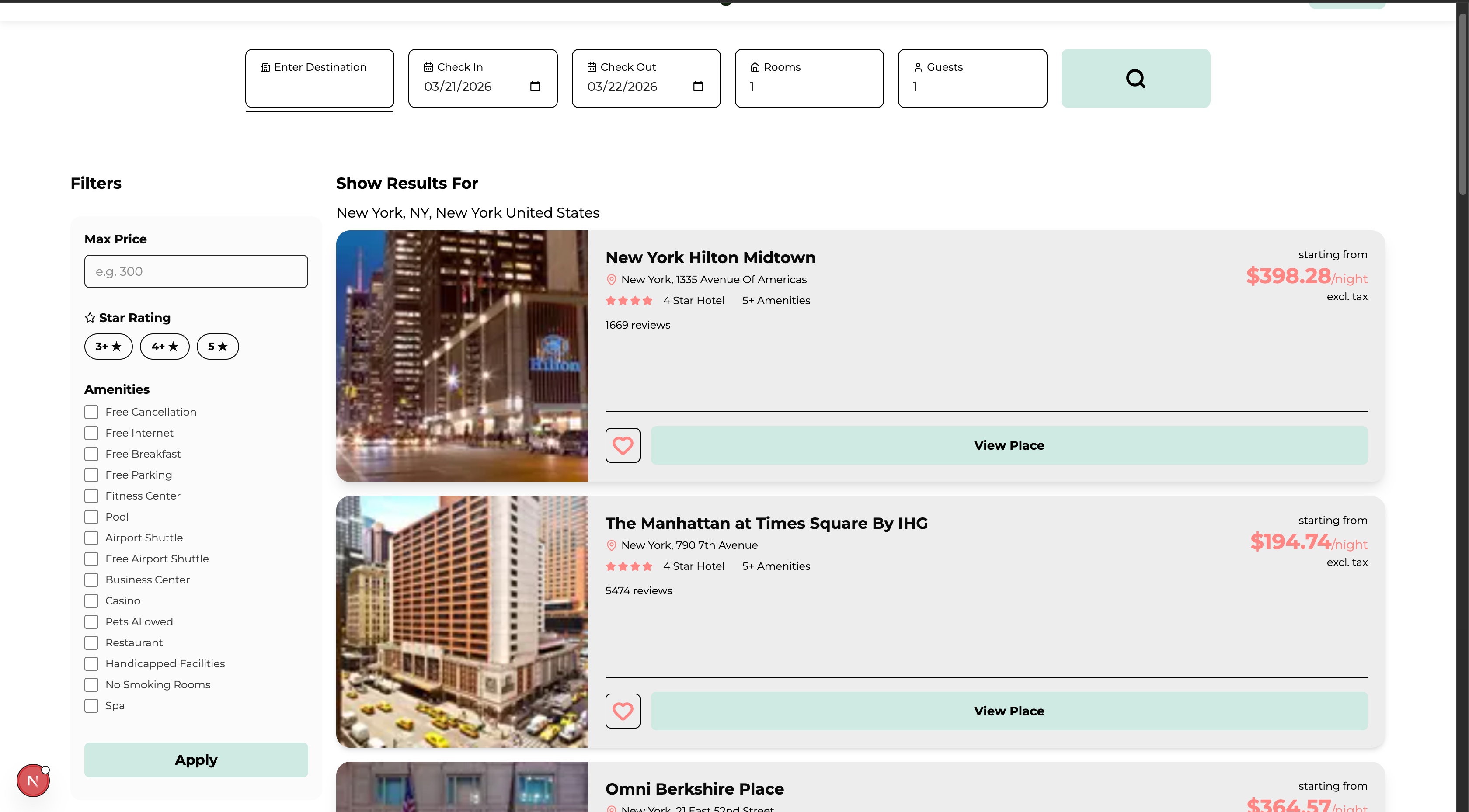View Place for The Manhattan at Times Square

point(1009,711)
